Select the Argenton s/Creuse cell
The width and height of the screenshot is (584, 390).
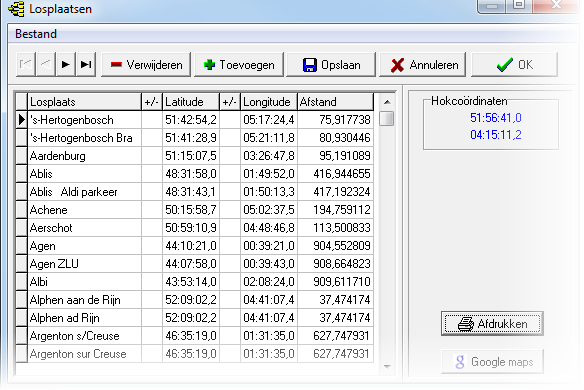coord(85,336)
